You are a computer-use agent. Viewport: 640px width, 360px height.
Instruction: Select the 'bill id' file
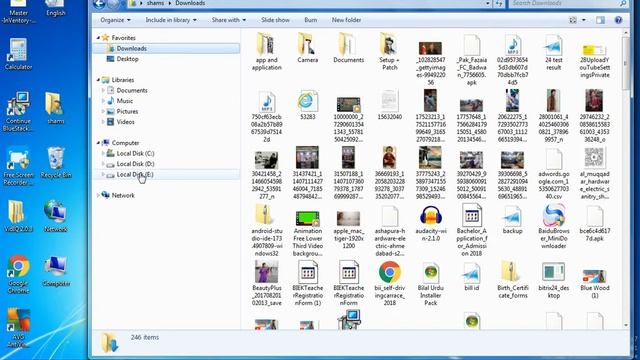click(471, 276)
